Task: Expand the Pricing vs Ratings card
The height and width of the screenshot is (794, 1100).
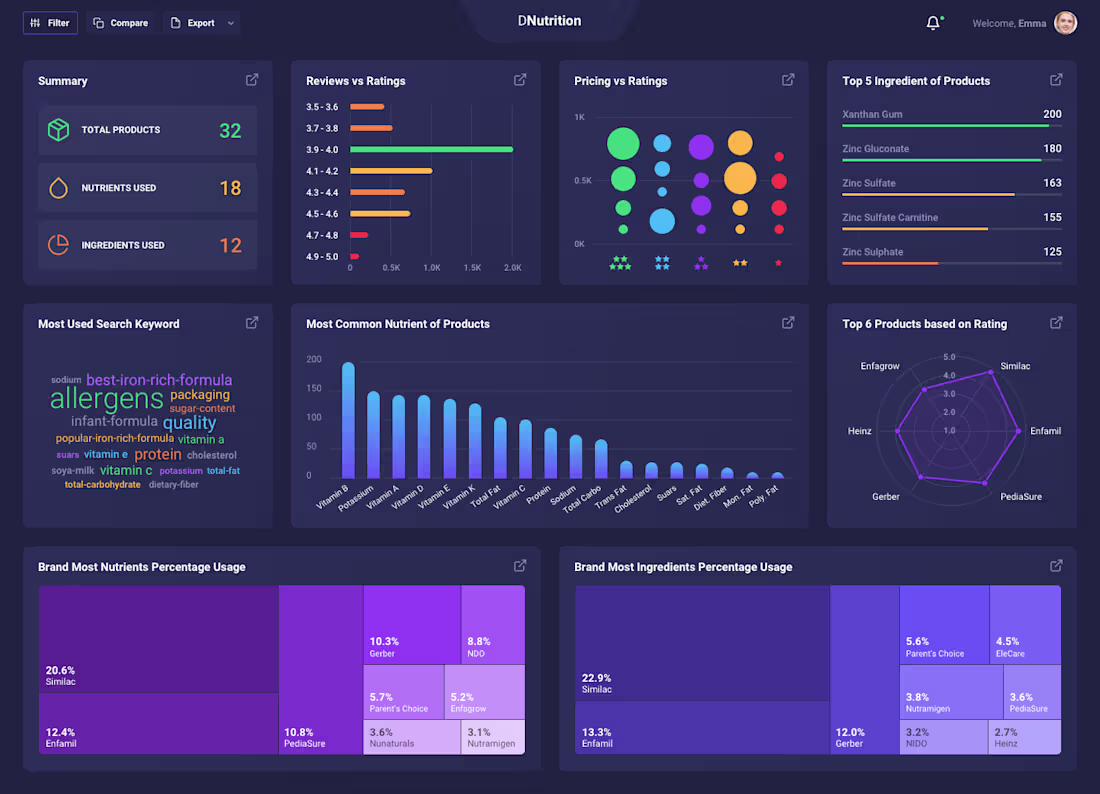Action: click(788, 80)
